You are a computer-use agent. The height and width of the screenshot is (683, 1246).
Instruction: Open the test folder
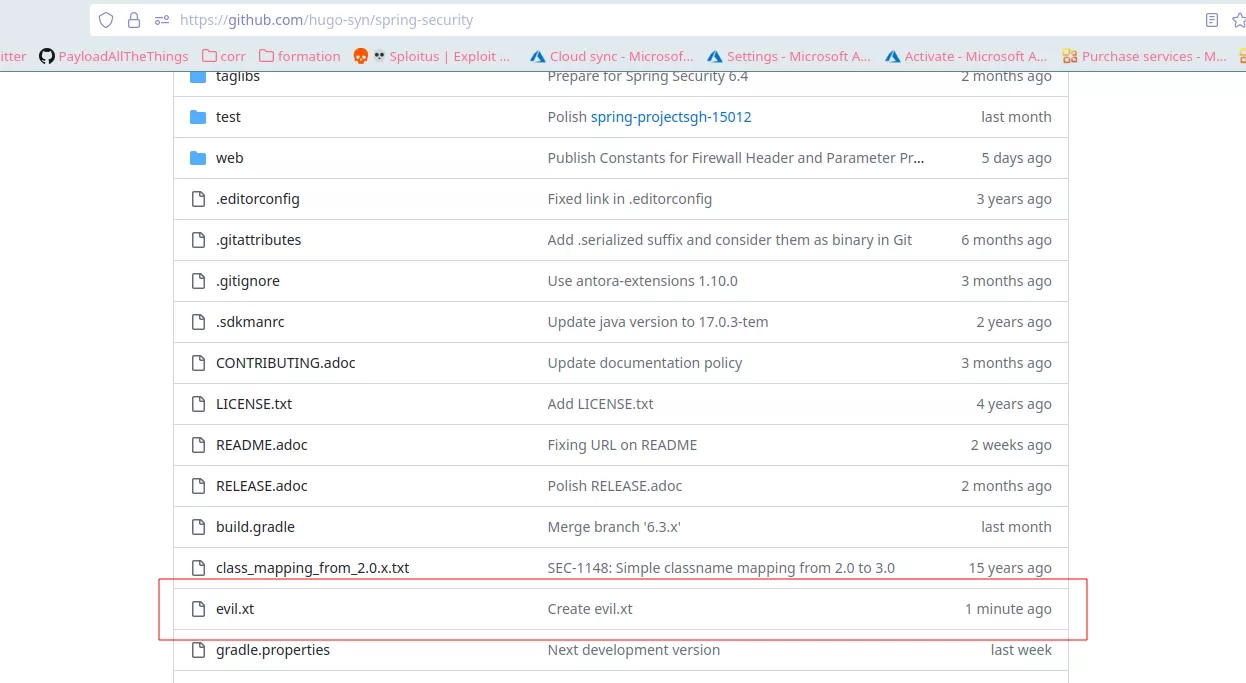[x=228, y=117]
